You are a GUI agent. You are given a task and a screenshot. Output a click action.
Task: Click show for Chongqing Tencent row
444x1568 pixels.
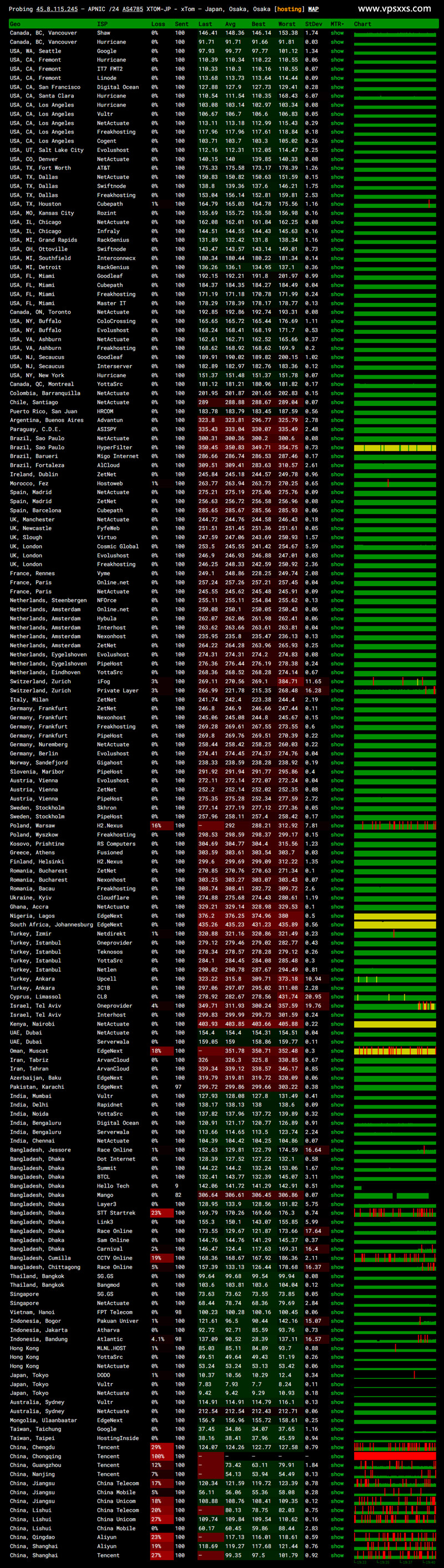[337, 1457]
